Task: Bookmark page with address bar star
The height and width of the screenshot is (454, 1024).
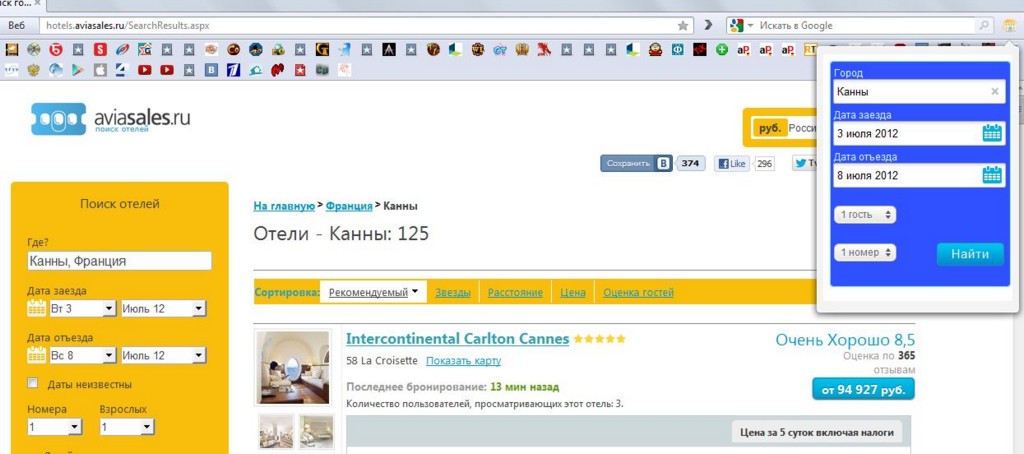Action: [683, 25]
